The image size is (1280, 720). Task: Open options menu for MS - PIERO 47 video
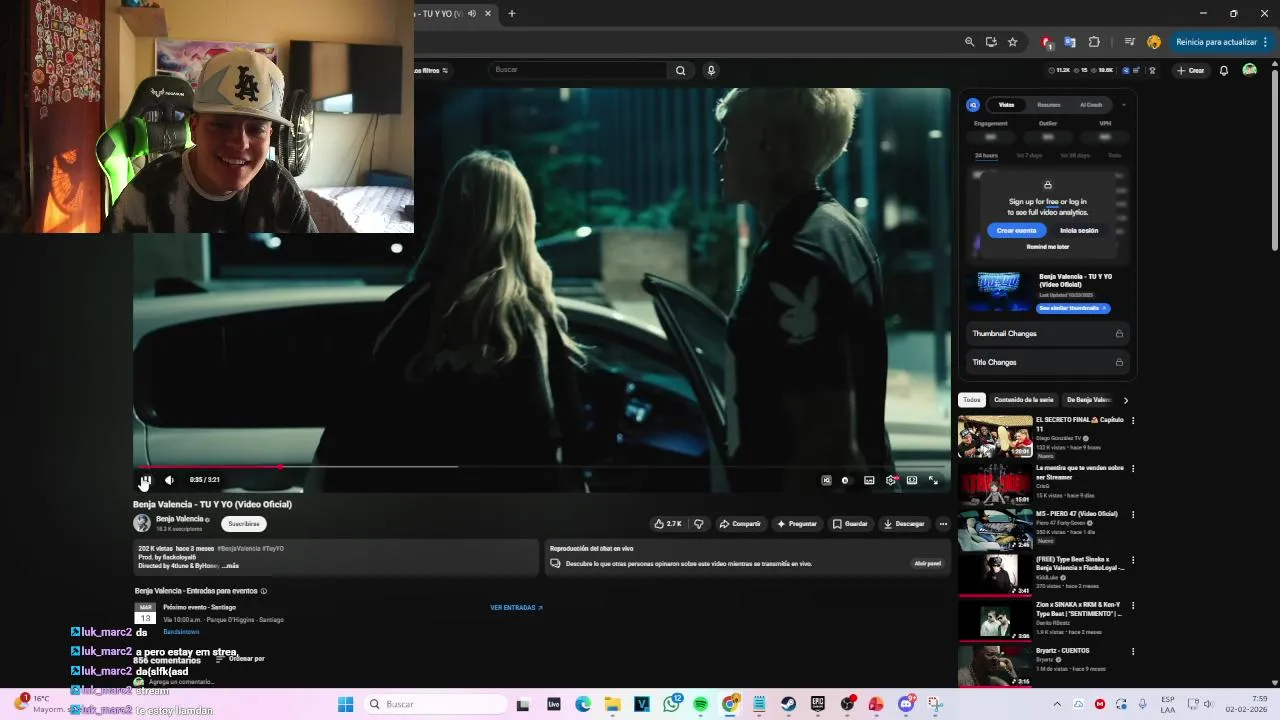[1133, 515]
